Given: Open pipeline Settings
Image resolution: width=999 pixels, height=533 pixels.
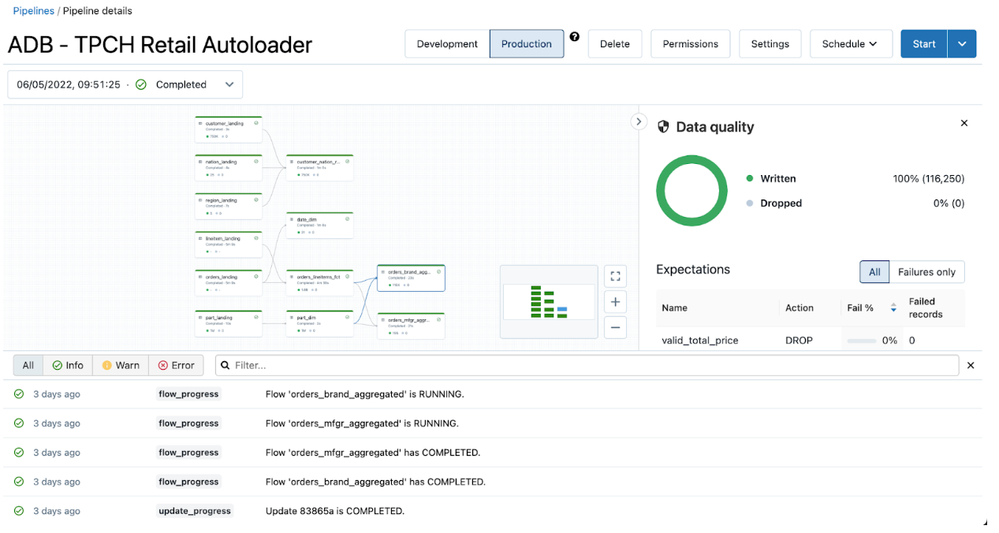Looking at the screenshot, I should click(x=770, y=44).
